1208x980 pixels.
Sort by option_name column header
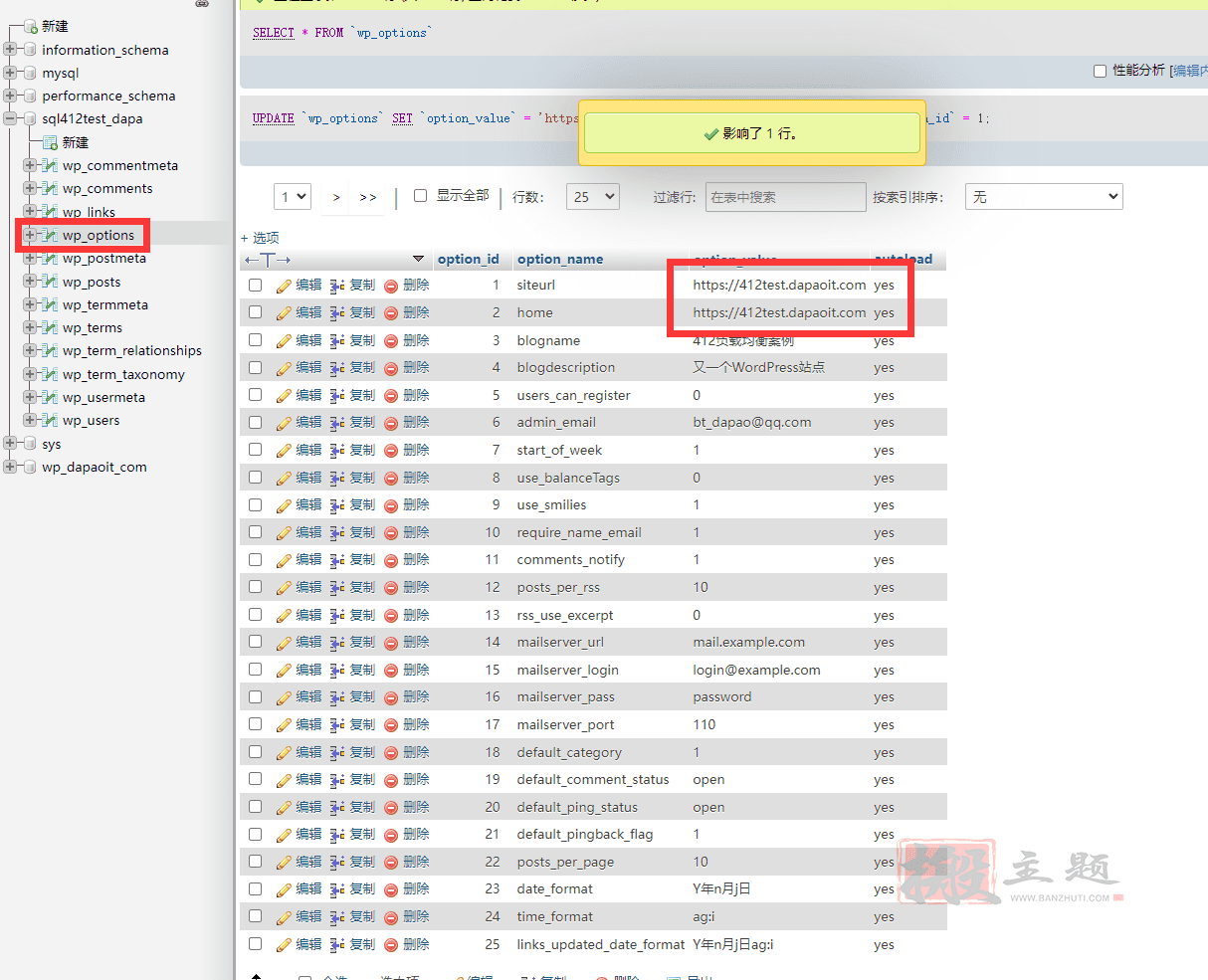point(560,259)
